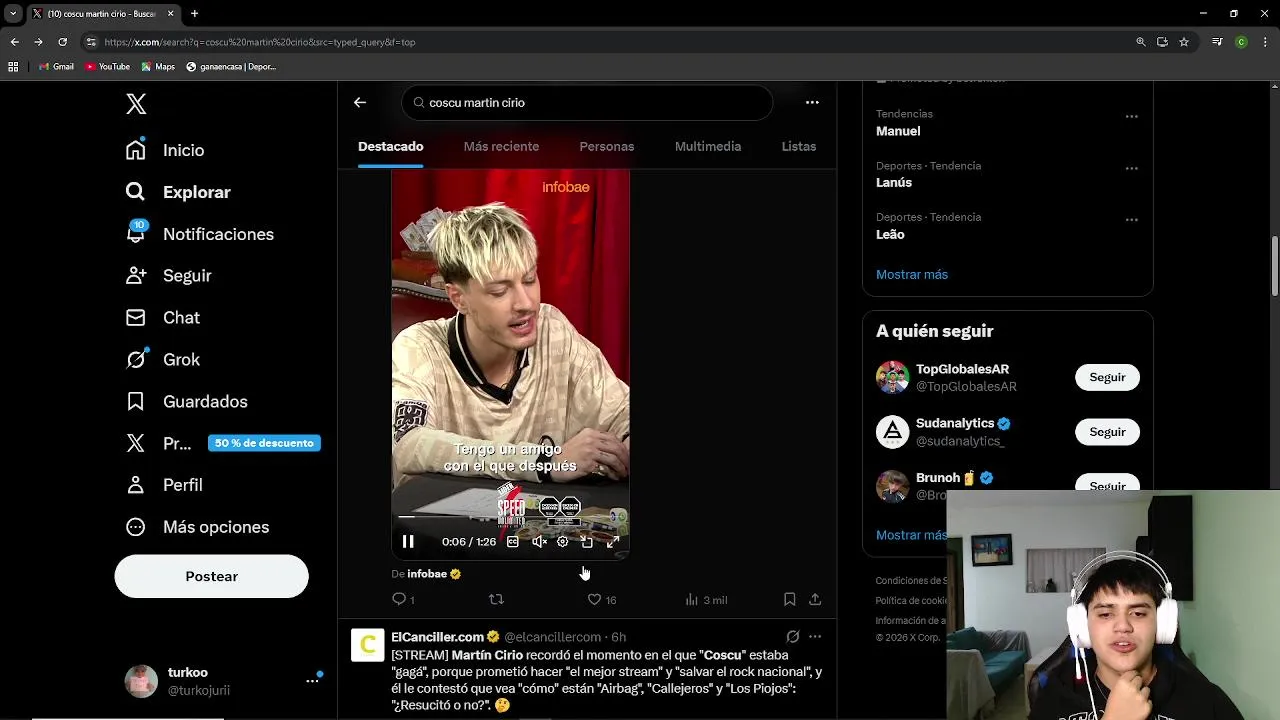Pause the infobae video
This screenshot has height=720, width=1280.
[x=408, y=542]
